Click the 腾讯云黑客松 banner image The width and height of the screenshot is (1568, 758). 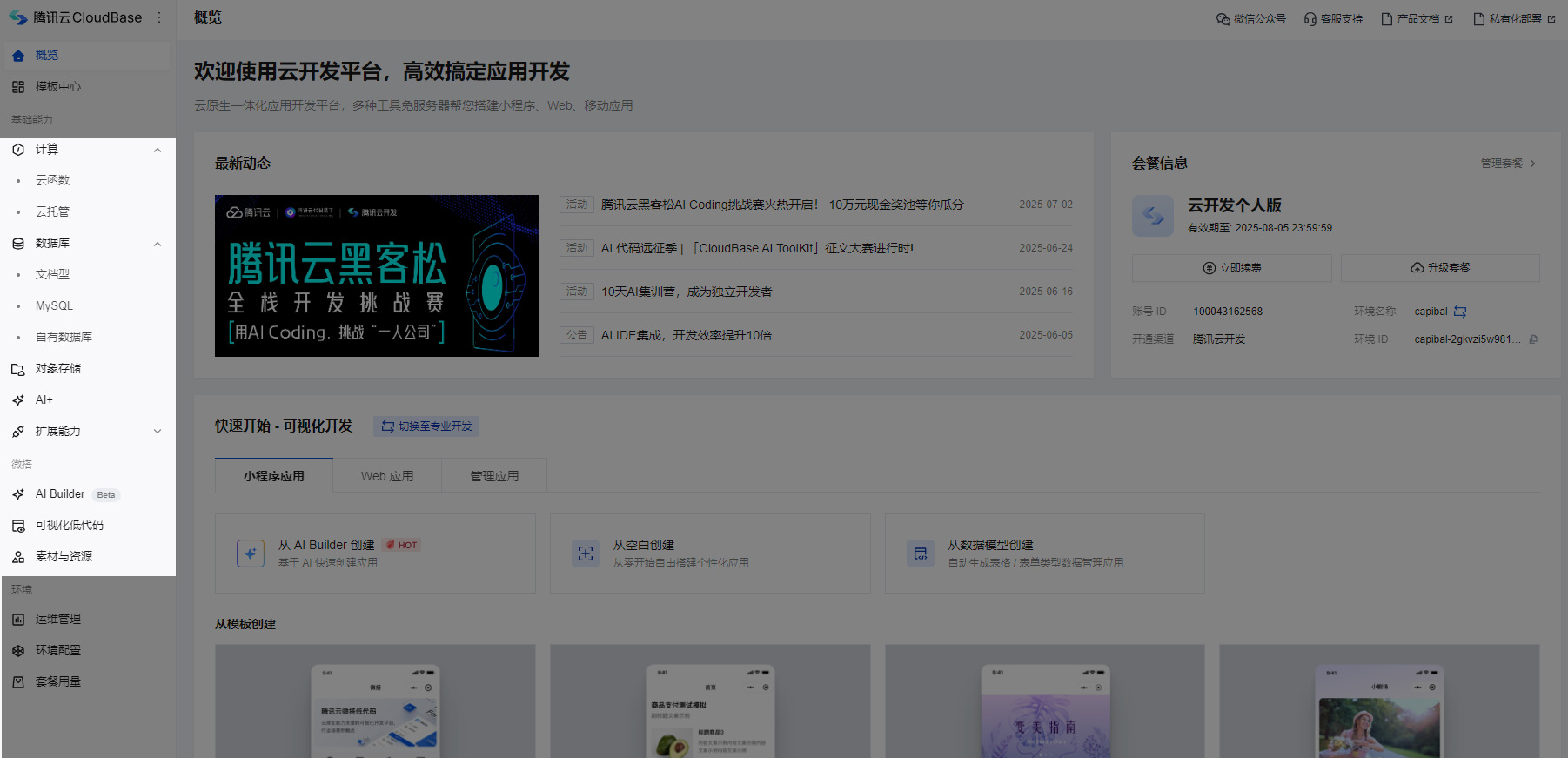tap(377, 276)
